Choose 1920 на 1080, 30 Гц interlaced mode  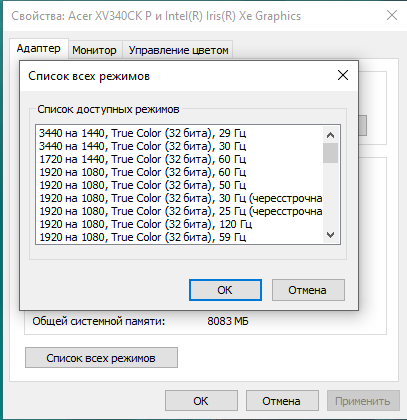(179, 198)
